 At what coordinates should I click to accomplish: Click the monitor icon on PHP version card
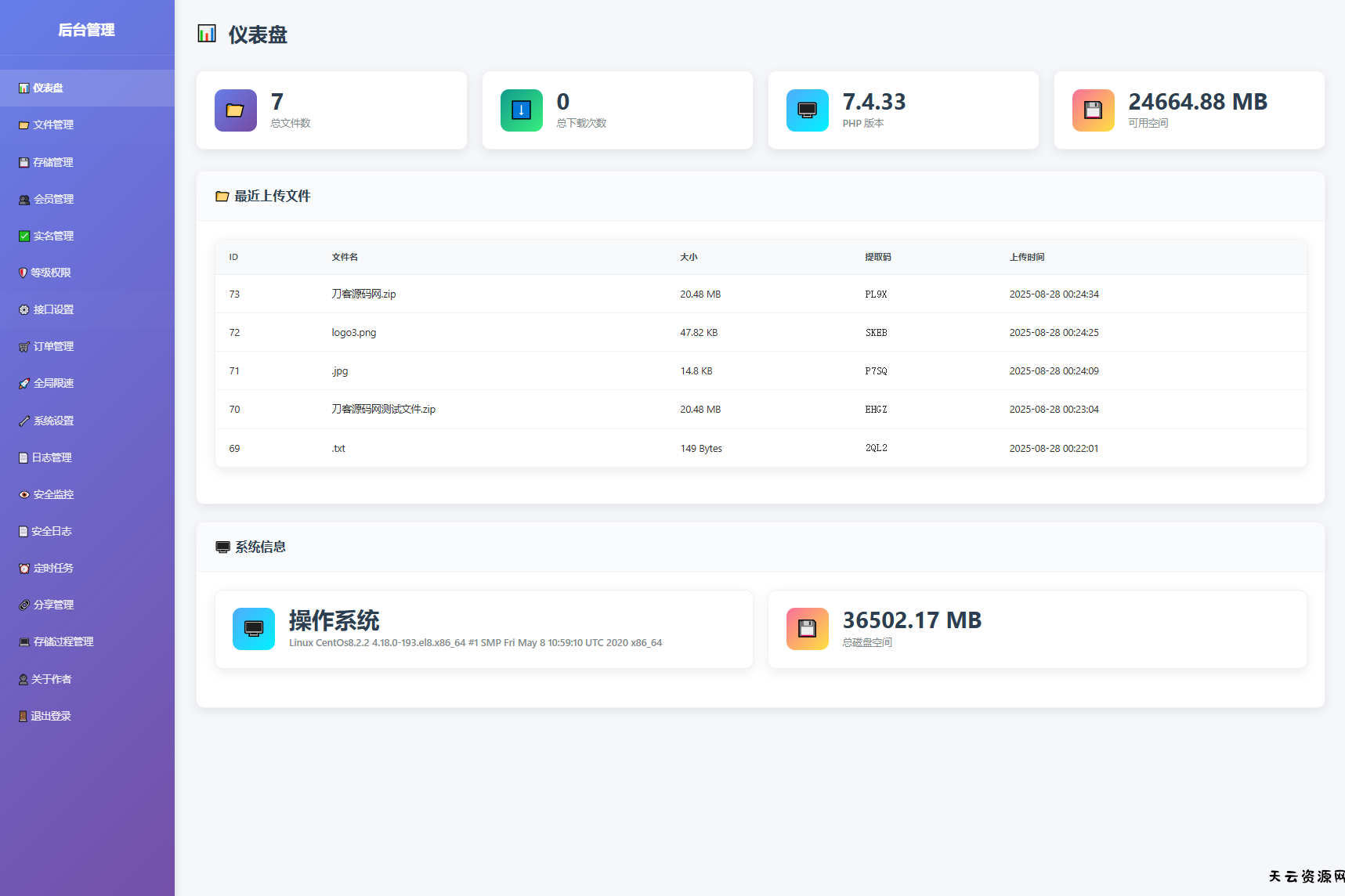[x=807, y=110]
